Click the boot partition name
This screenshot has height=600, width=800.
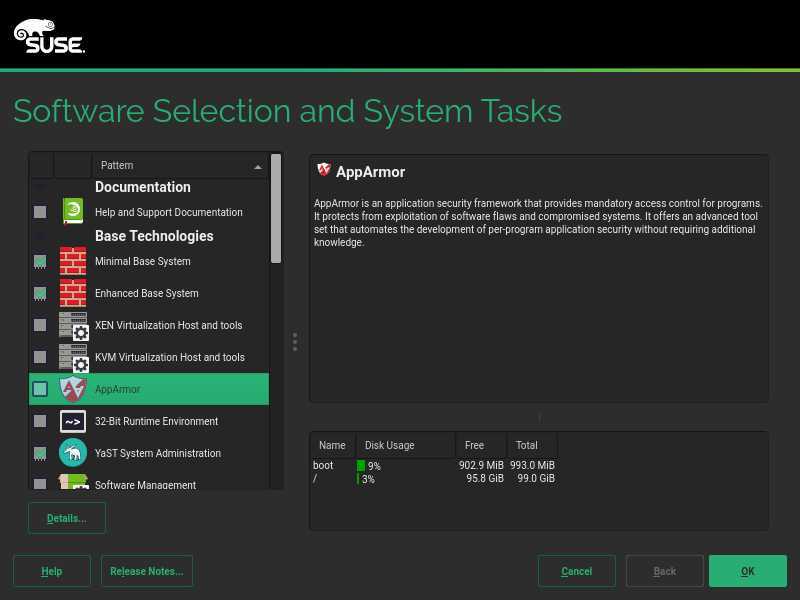323,465
